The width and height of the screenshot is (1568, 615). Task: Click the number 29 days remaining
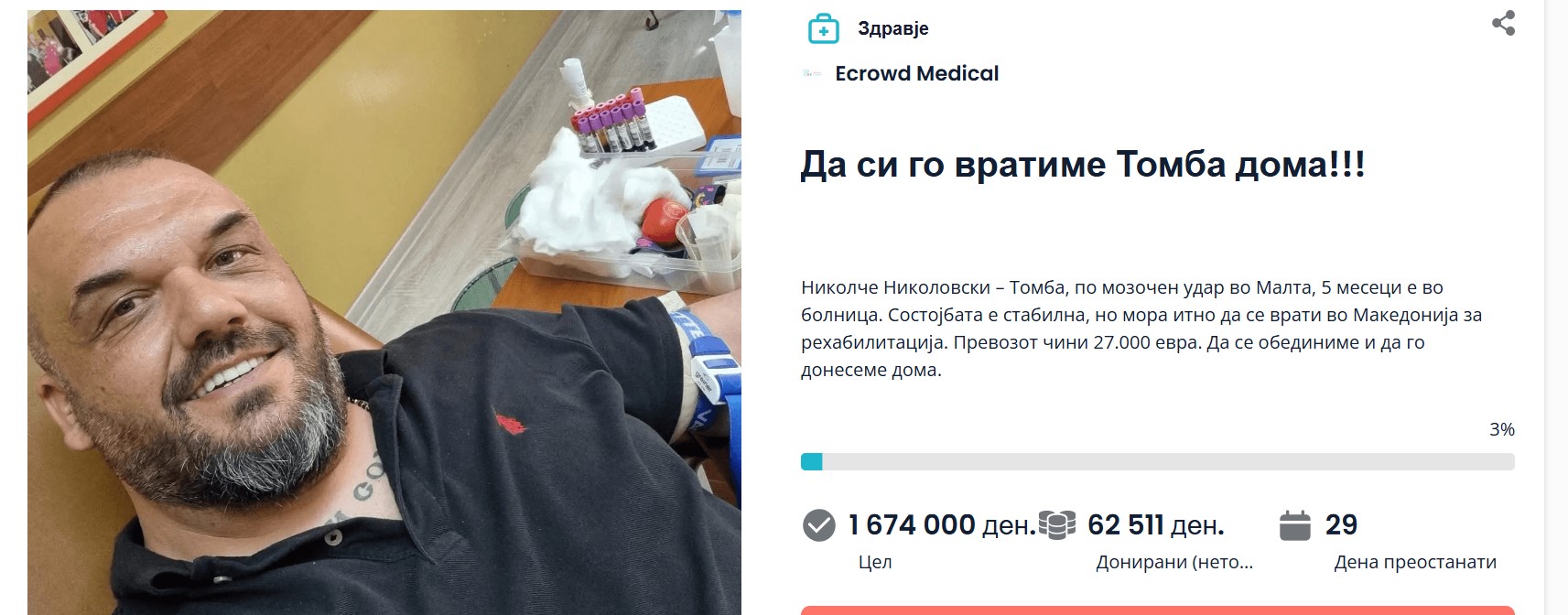tap(1341, 524)
